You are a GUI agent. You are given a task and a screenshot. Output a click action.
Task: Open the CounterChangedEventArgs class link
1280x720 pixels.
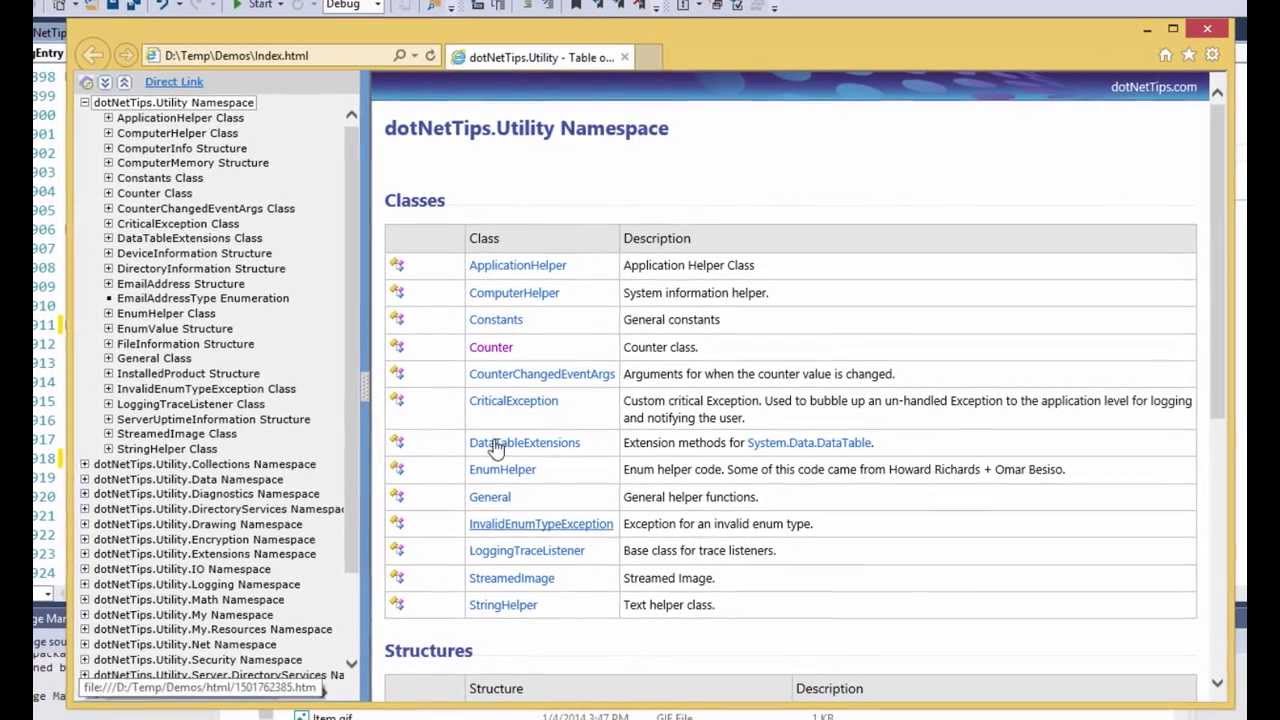coord(542,374)
